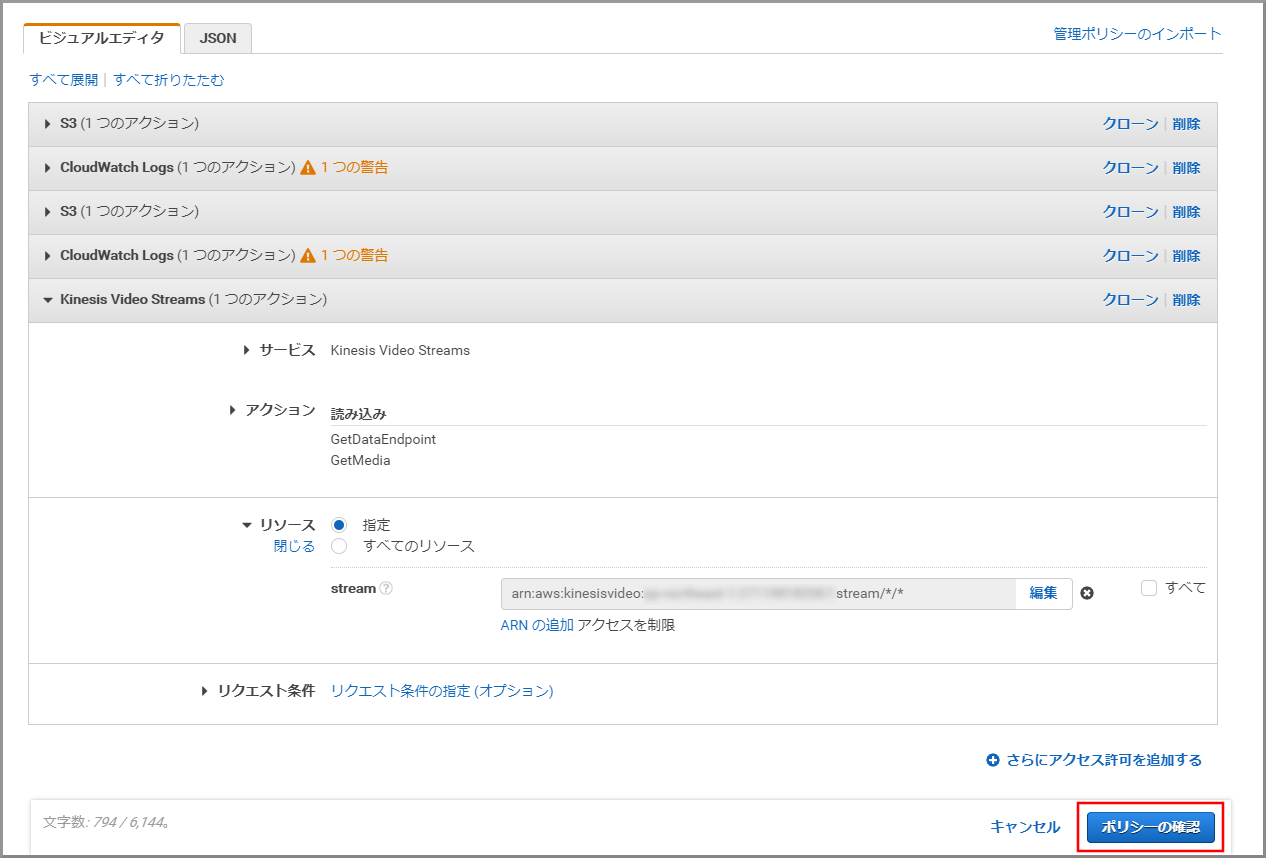Click plus icon for adding more permissions
The width and height of the screenshot is (1266, 858).
tap(993, 760)
